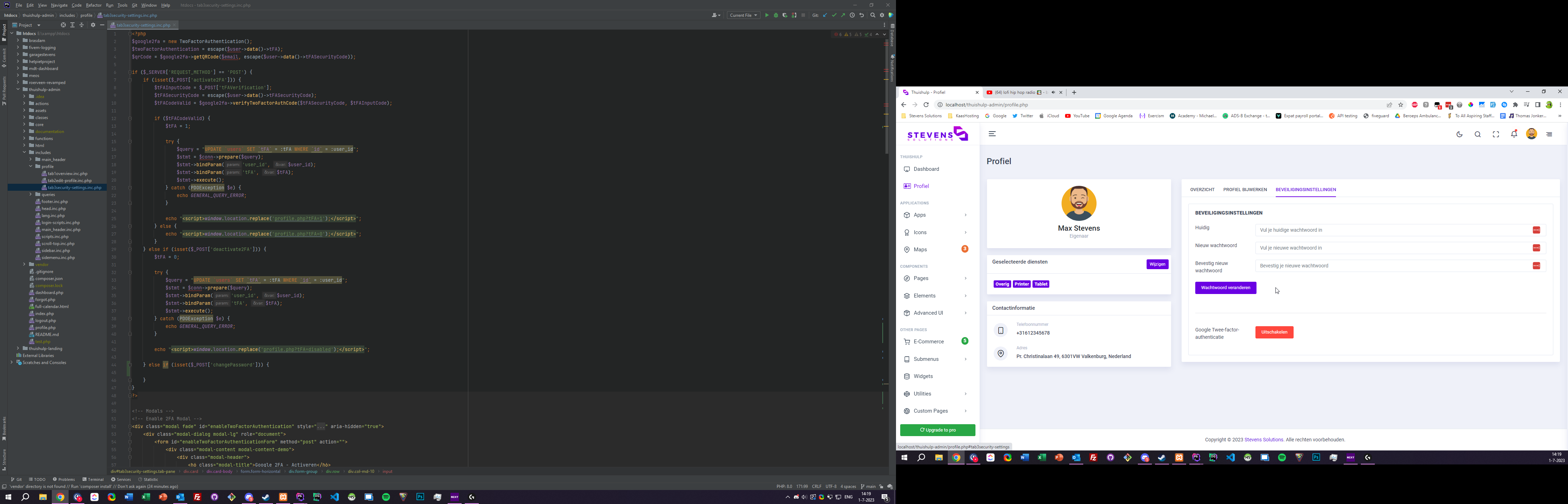Screen dimensions: 1568x504
Task: Open the Refactor menu
Action: [94, 5]
